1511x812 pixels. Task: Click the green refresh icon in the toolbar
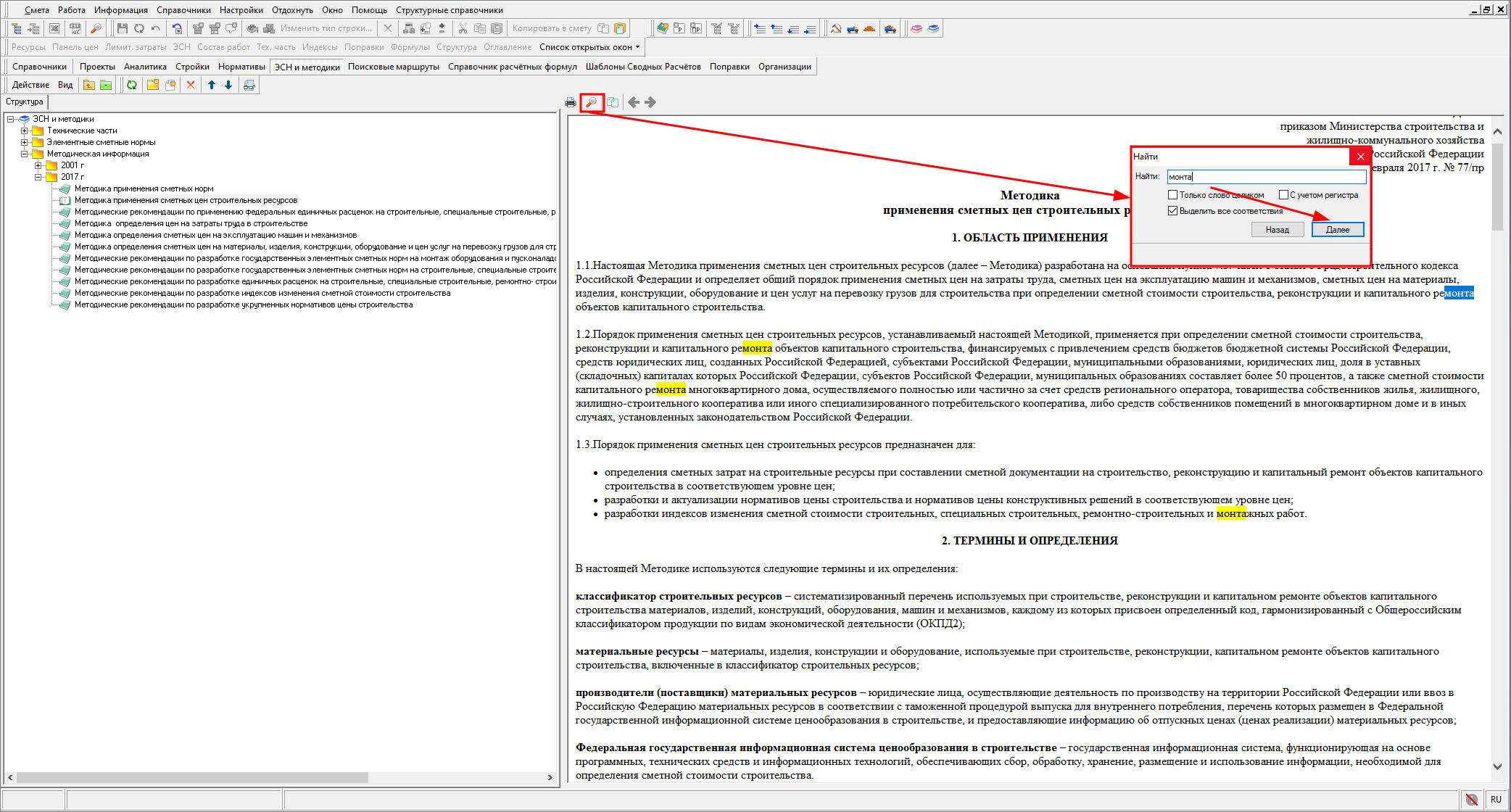pyautogui.click(x=132, y=85)
